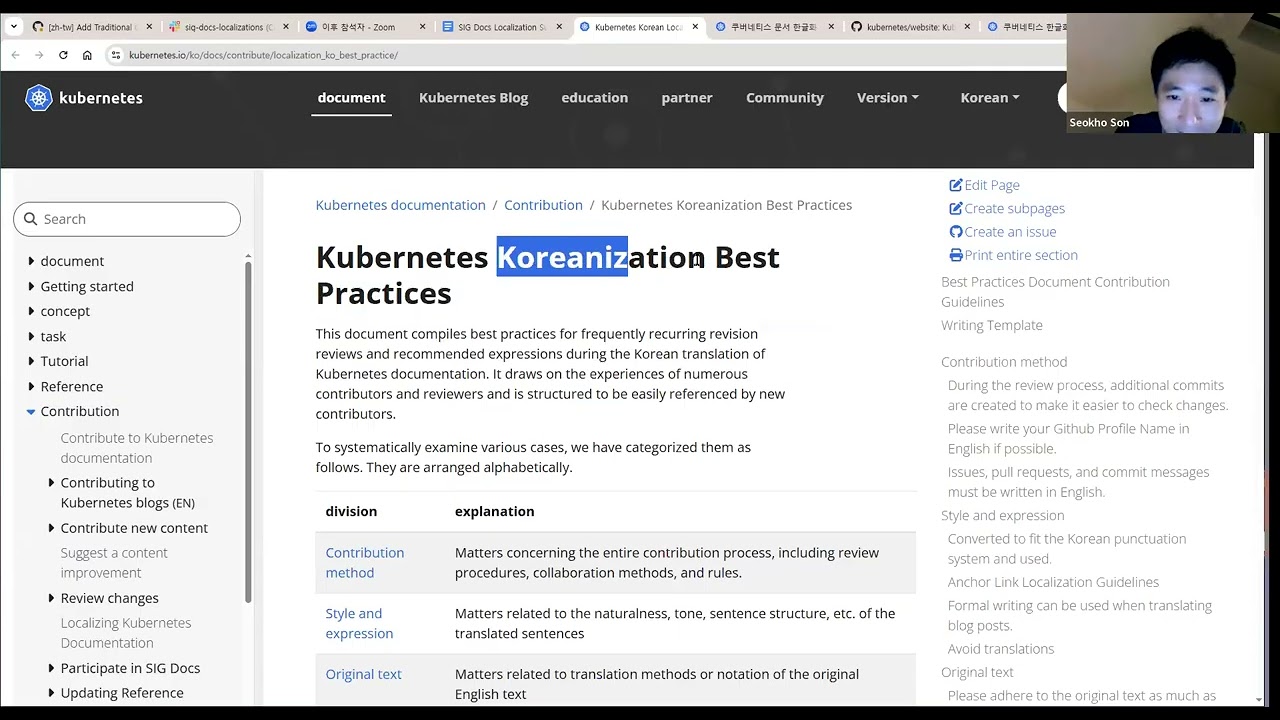Viewport: 1280px width, 720px height.
Task: Expand the 'Getting started' sidebar section
Action: [x=31, y=286]
